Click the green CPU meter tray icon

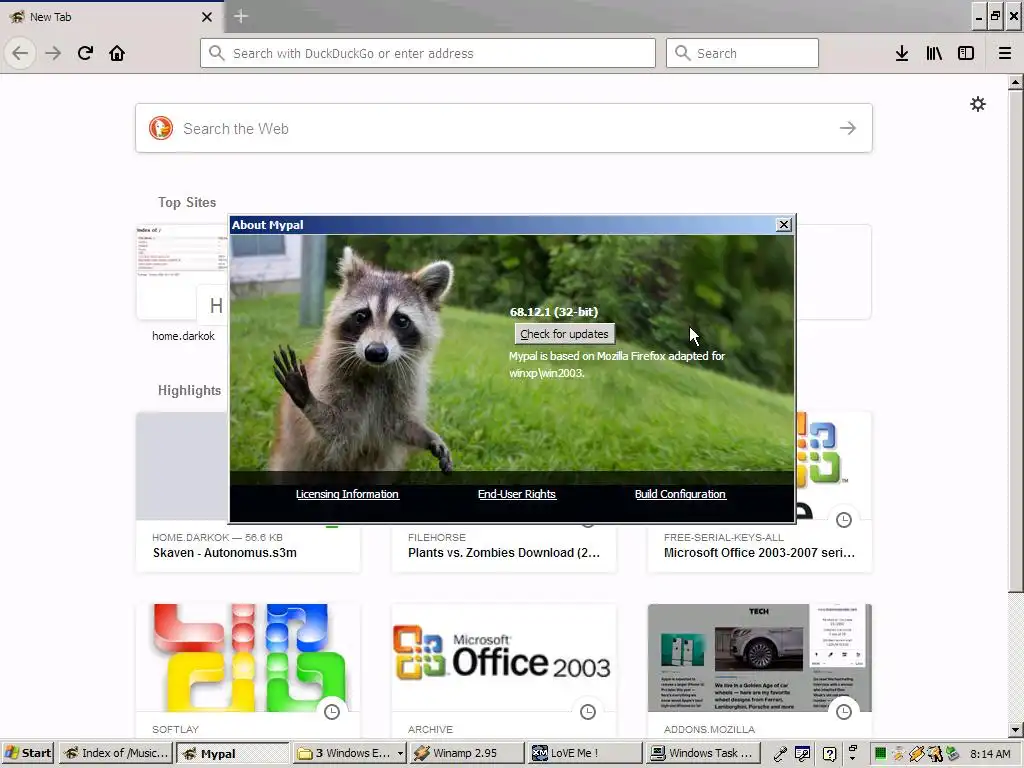880,754
